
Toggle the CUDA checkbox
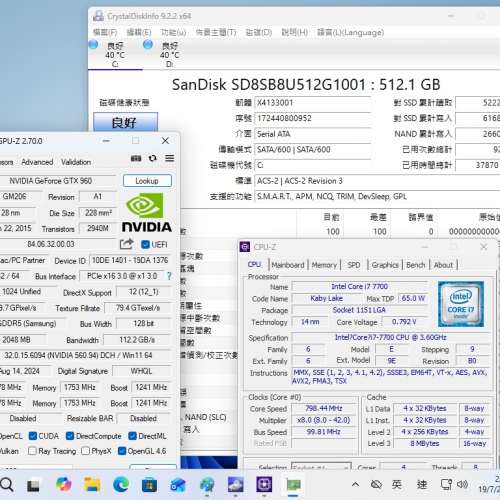(x=33, y=436)
